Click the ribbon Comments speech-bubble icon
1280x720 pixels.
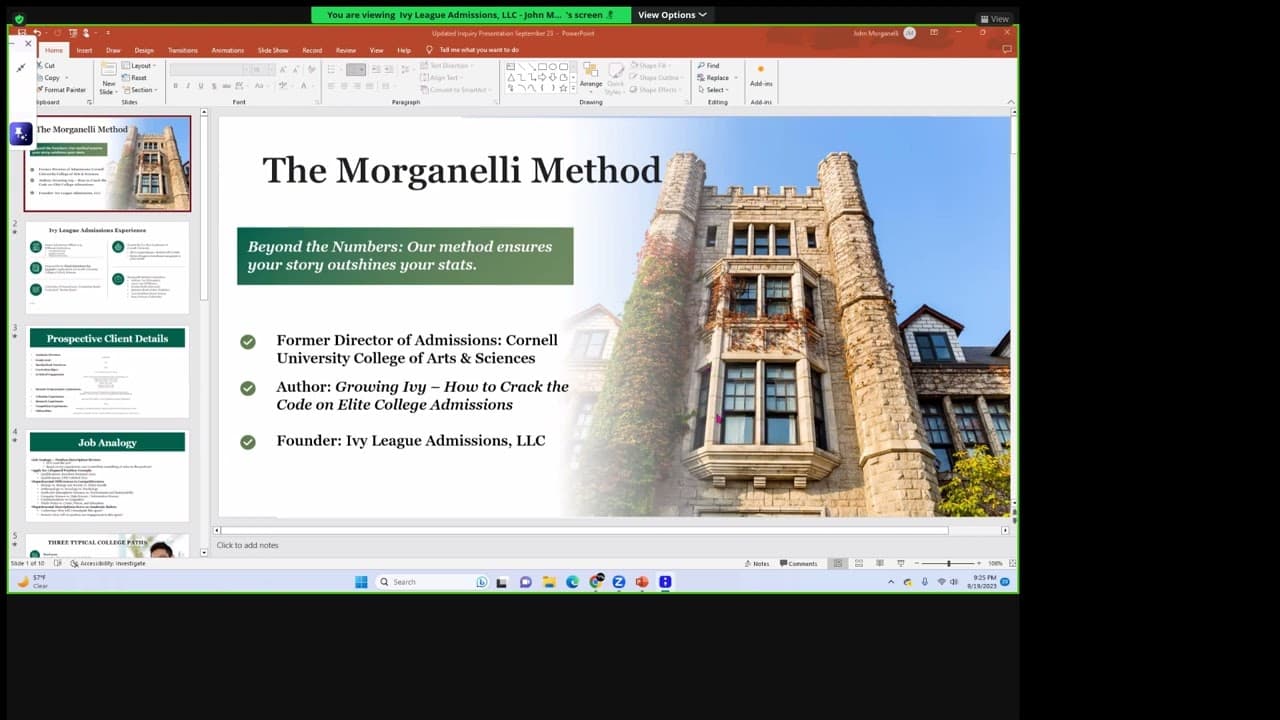[1007, 50]
